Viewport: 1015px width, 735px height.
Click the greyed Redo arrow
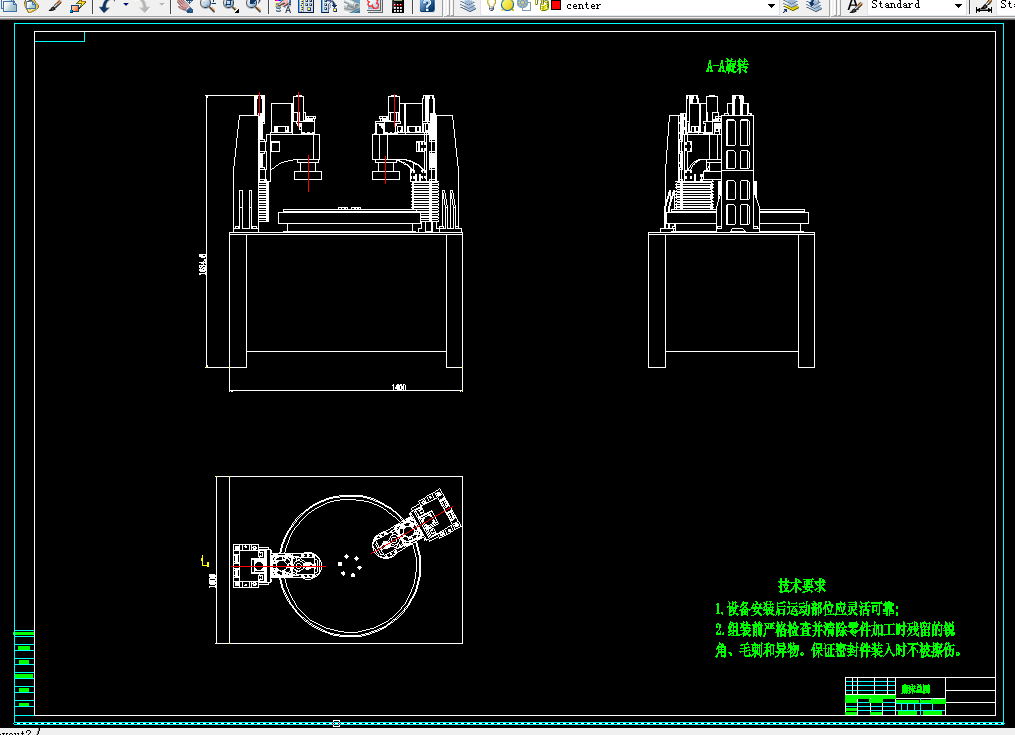coord(144,6)
